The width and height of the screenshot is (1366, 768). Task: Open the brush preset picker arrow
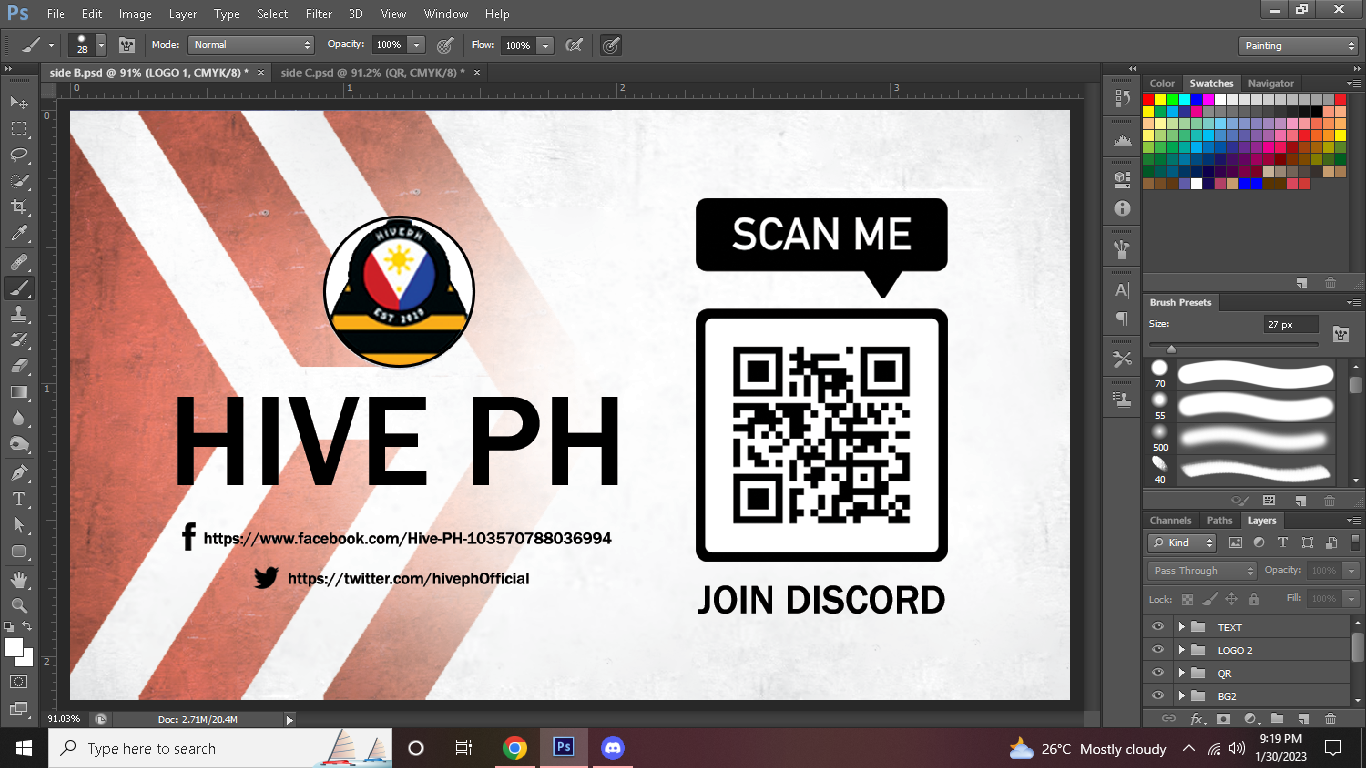(101, 45)
